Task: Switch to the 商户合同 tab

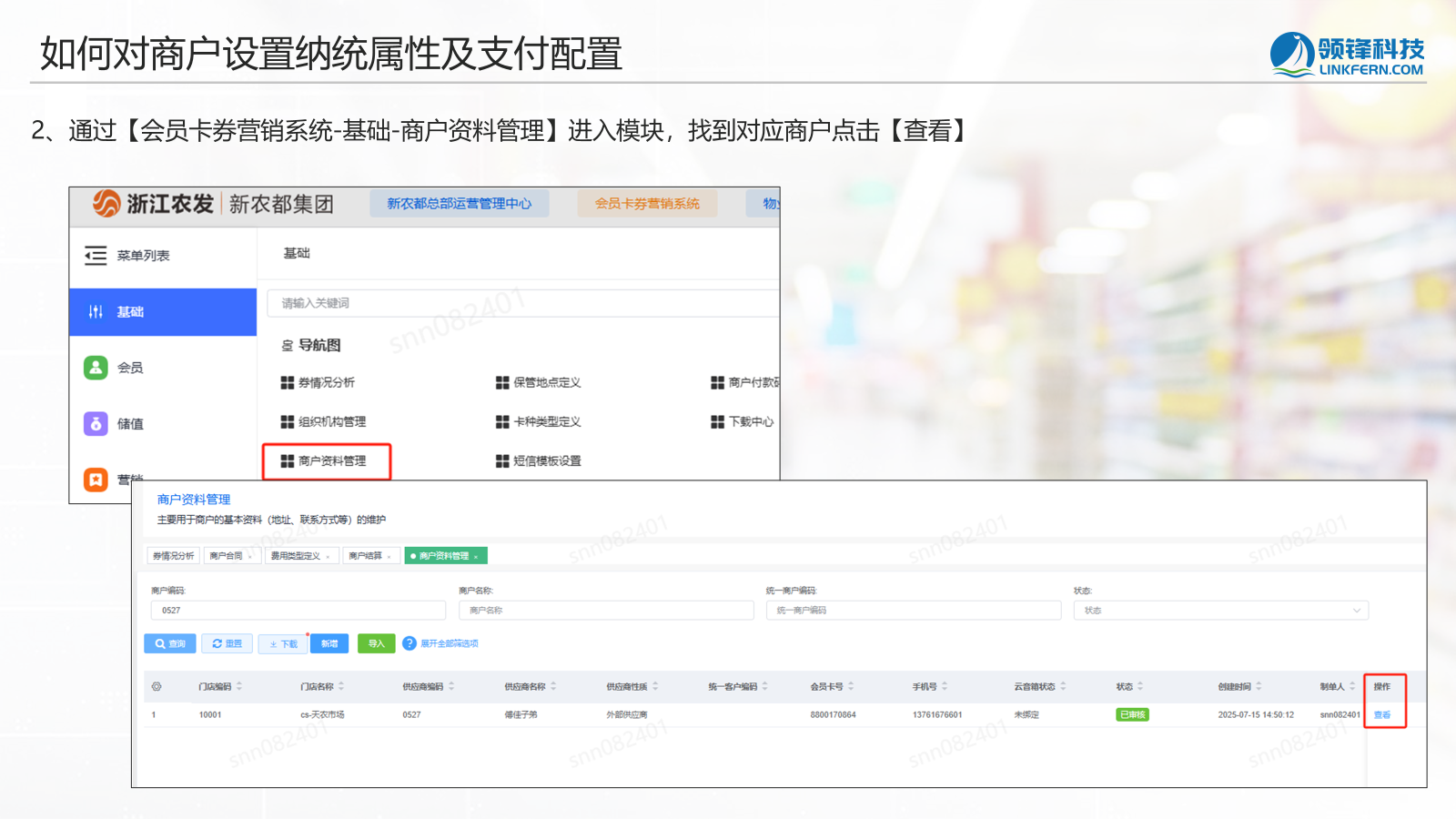Action: (x=227, y=556)
